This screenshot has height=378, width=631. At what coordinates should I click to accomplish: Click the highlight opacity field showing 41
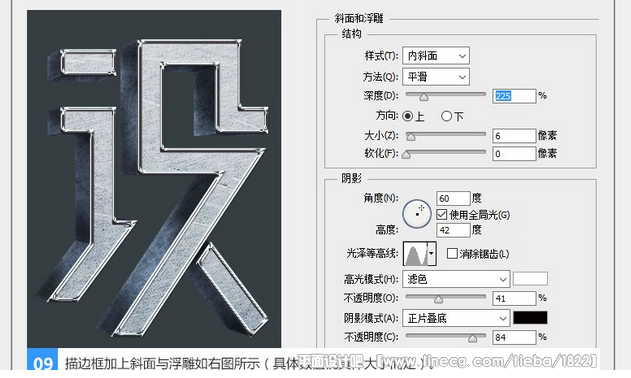[514, 298]
